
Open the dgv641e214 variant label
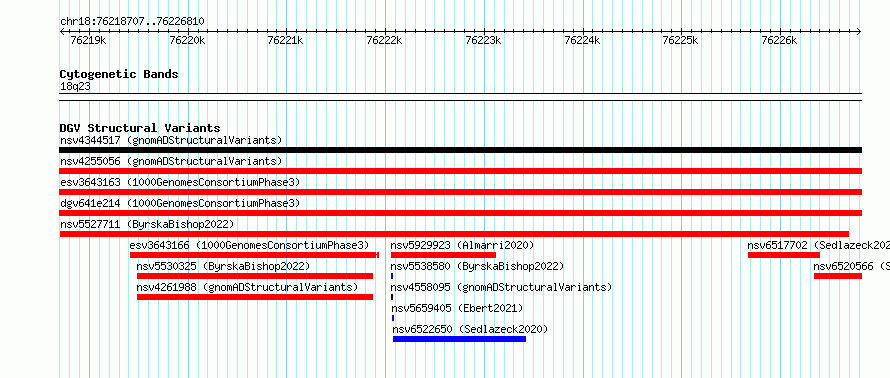[x=180, y=203]
